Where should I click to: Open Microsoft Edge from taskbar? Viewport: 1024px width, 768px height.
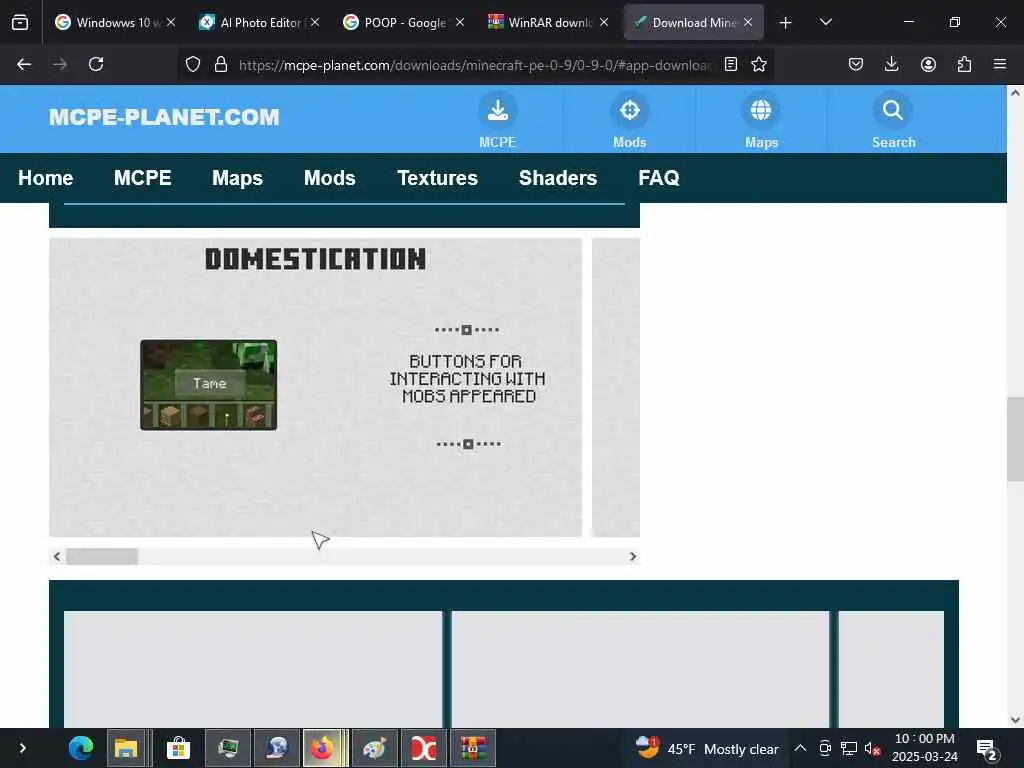click(x=81, y=748)
